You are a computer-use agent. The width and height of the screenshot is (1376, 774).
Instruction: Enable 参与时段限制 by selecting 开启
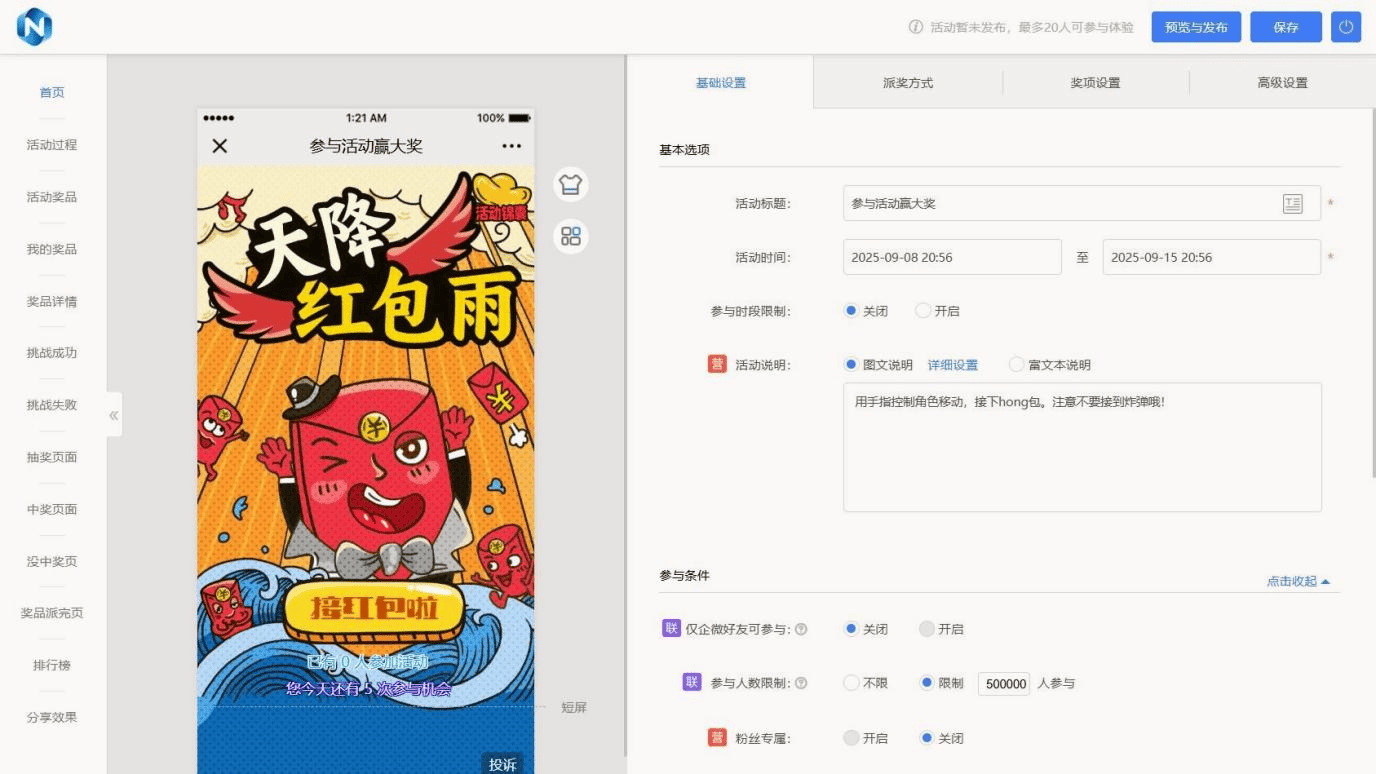(x=923, y=311)
